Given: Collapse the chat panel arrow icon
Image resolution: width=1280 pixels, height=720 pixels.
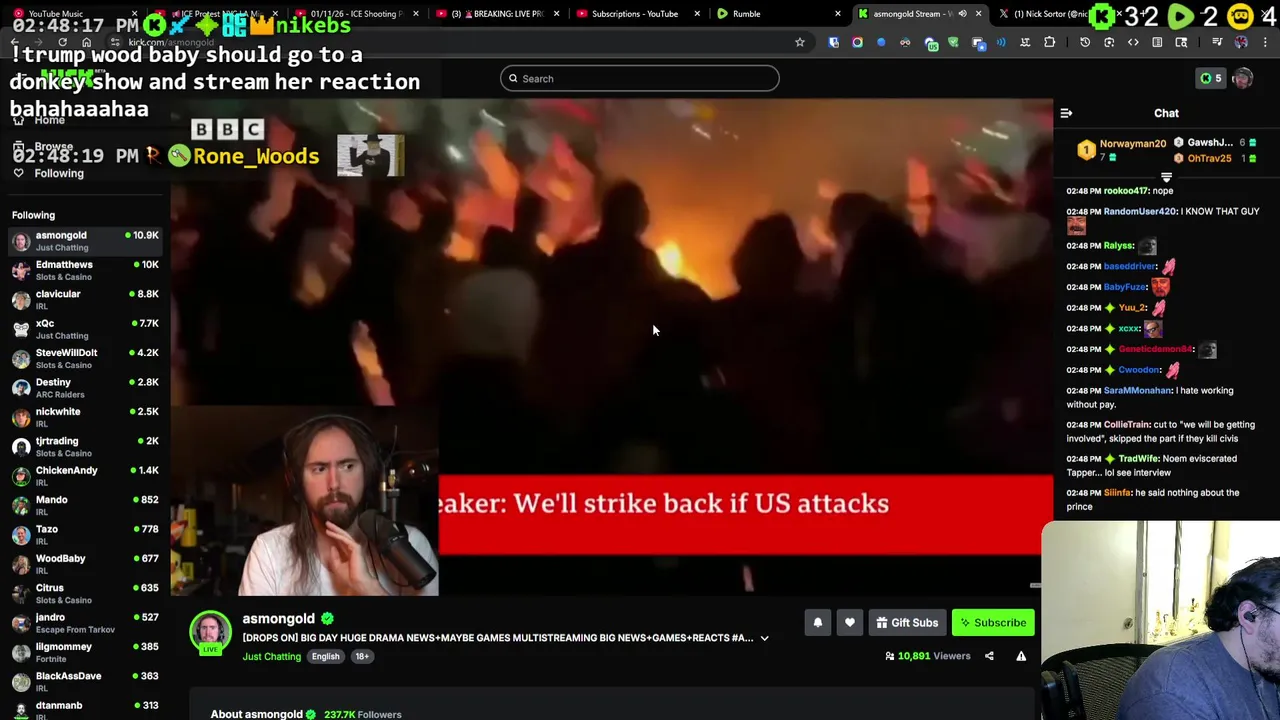Looking at the screenshot, I should coord(1066,113).
